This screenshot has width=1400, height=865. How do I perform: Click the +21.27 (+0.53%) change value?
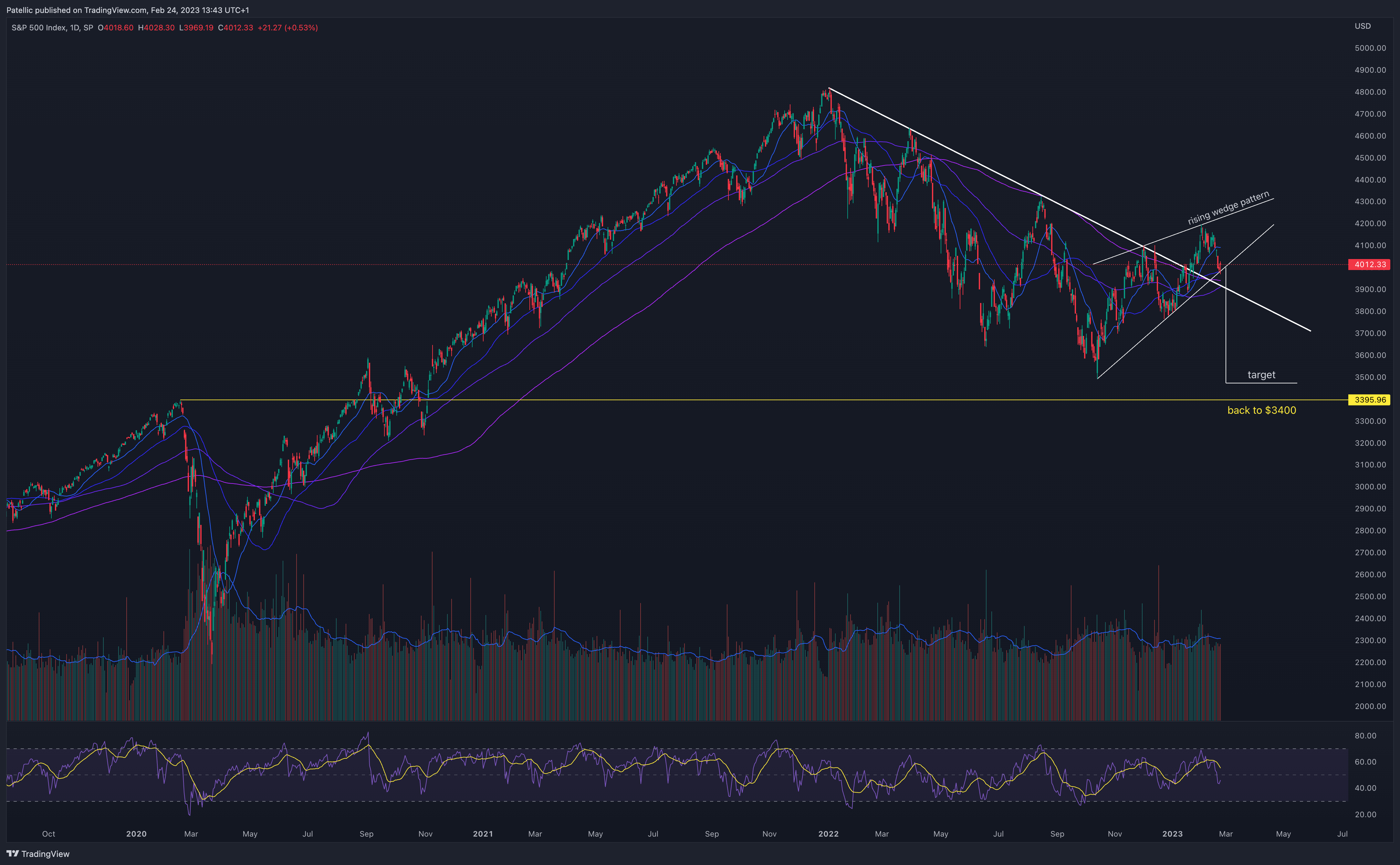coord(287,27)
